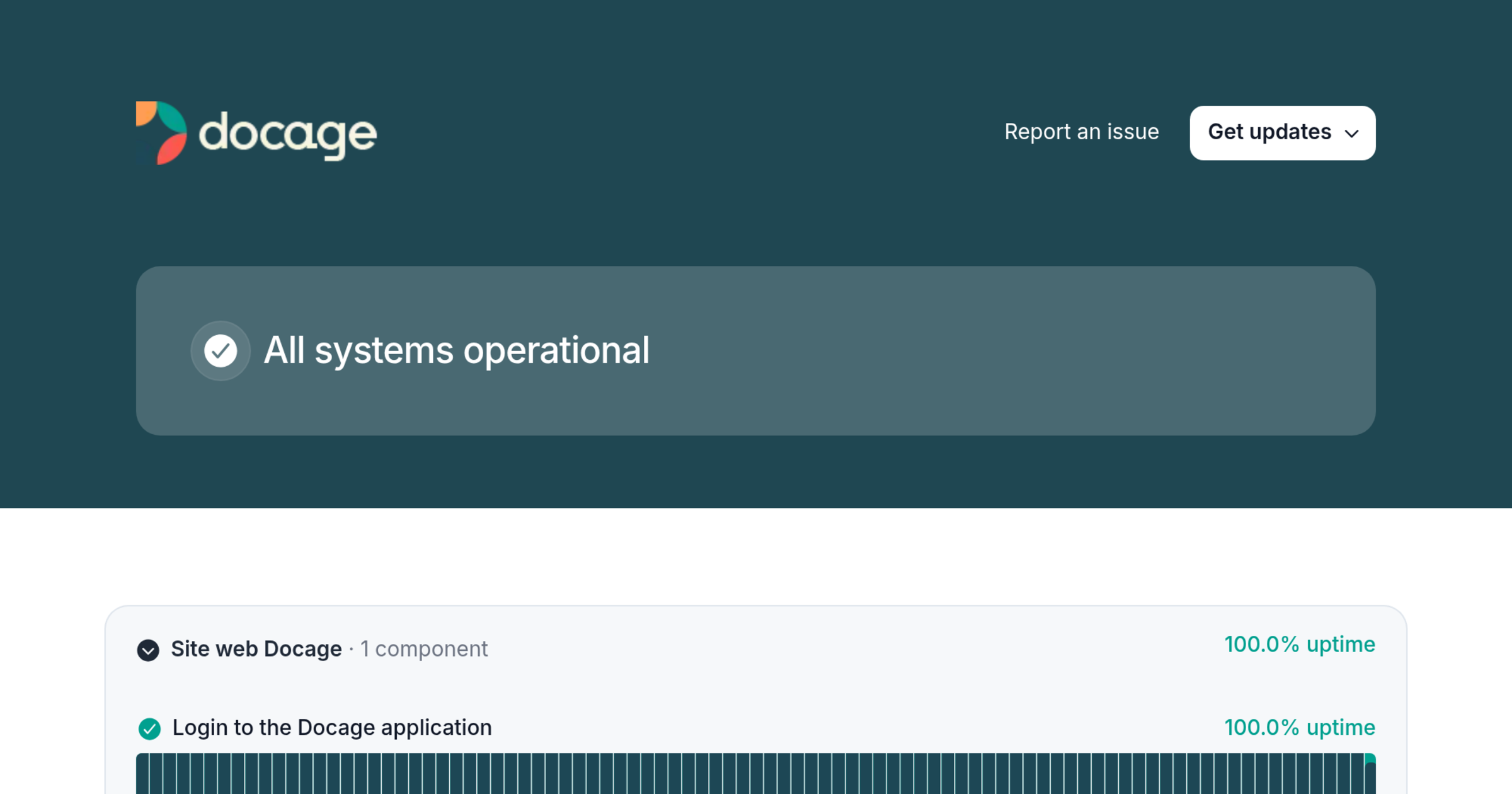Screen dimensions: 1512x794
Task: Click the Login to the Docage application label
Action: [x=332, y=727]
